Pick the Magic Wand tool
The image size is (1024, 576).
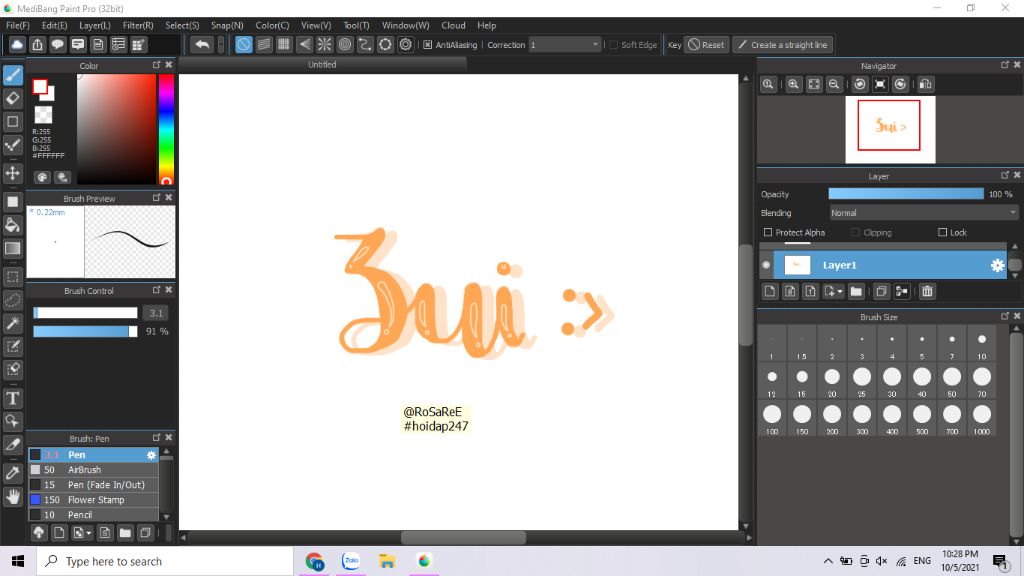(13, 323)
